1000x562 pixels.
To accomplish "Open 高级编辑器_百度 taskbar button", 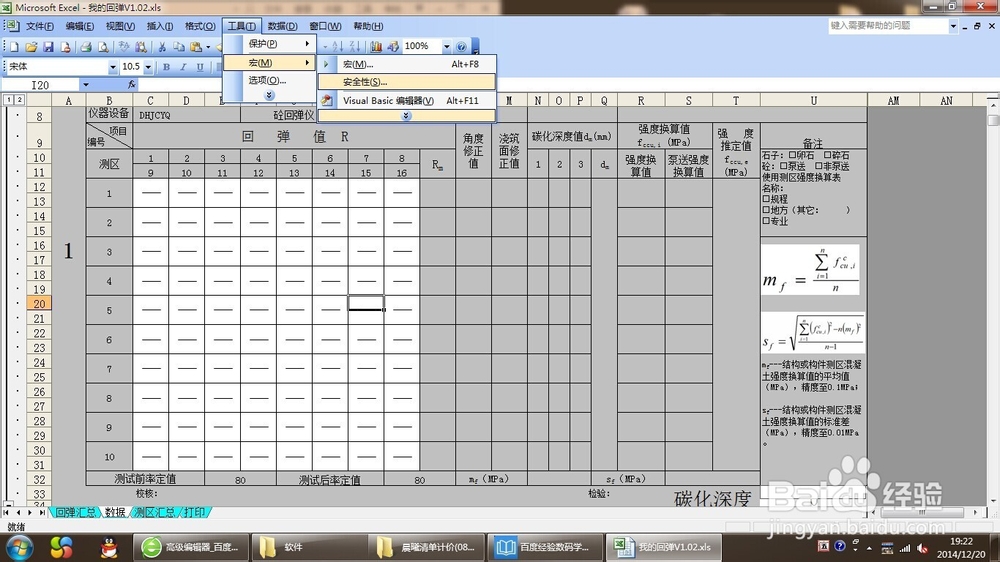I will pyautogui.click(x=191, y=547).
